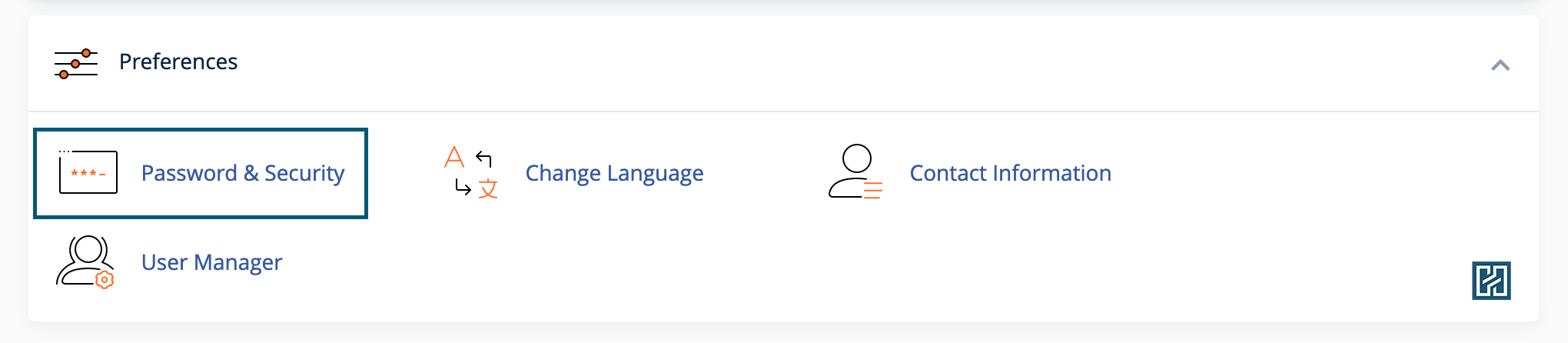
Task: Click the Preferences sliders icon
Action: click(x=76, y=63)
